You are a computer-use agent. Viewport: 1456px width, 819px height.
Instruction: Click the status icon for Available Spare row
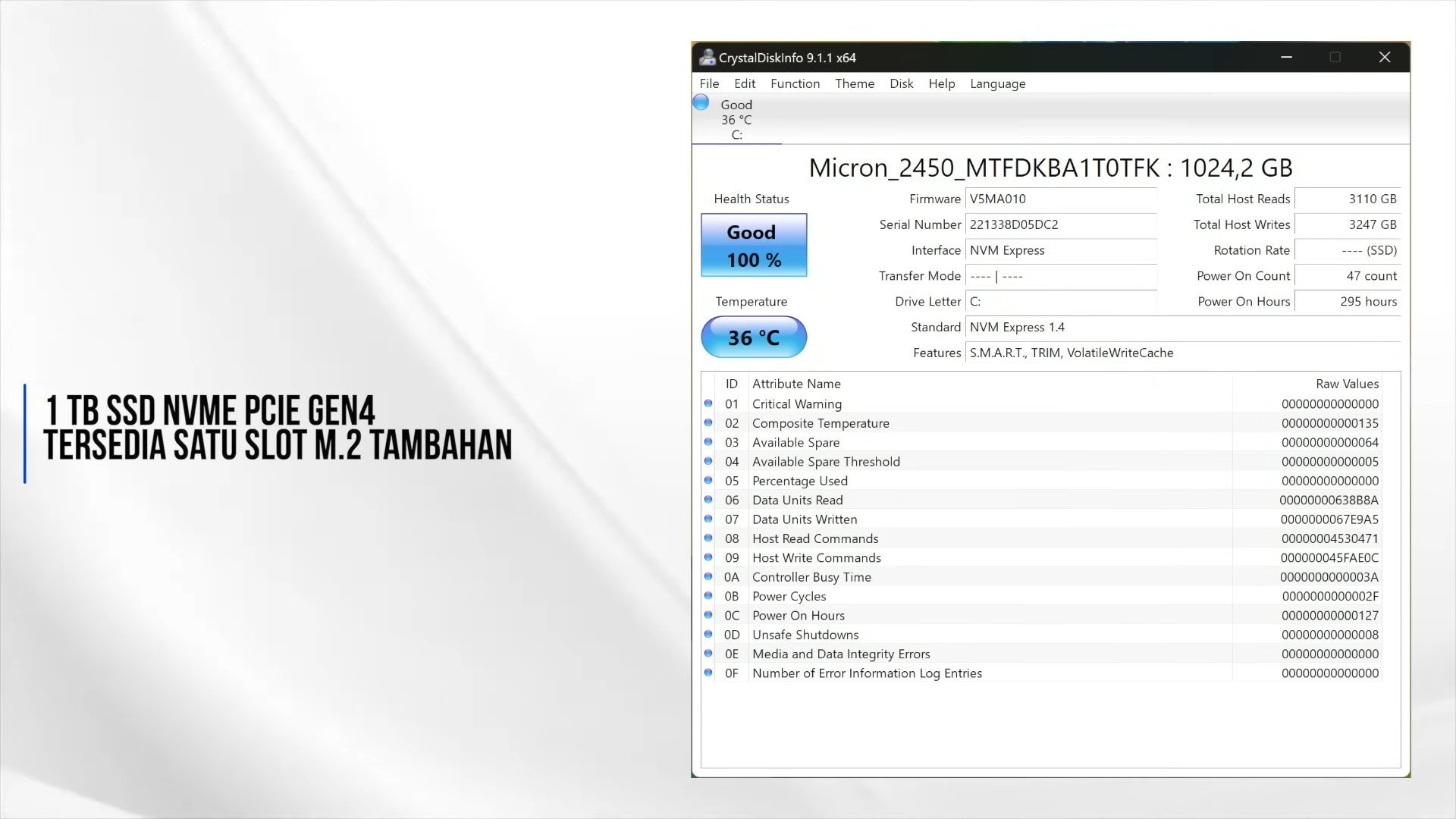708,441
